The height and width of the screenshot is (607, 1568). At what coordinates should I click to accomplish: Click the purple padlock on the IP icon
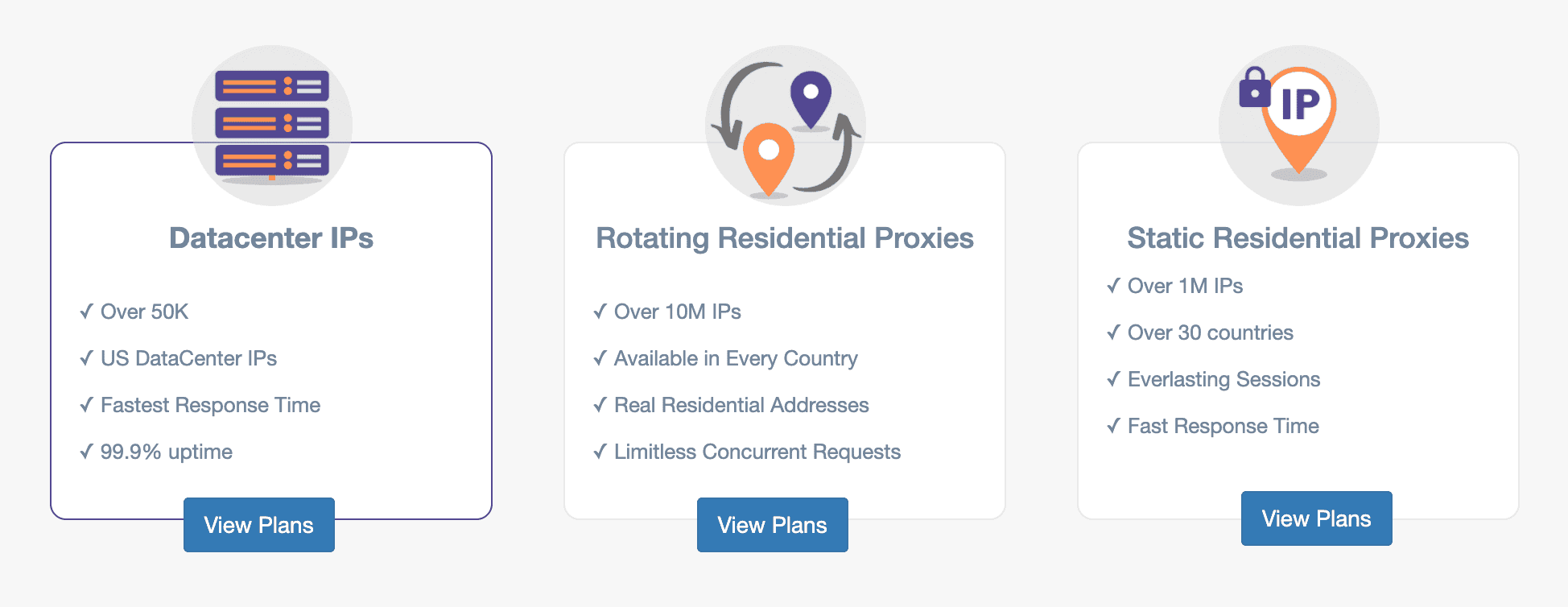(x=1254, y=88)
